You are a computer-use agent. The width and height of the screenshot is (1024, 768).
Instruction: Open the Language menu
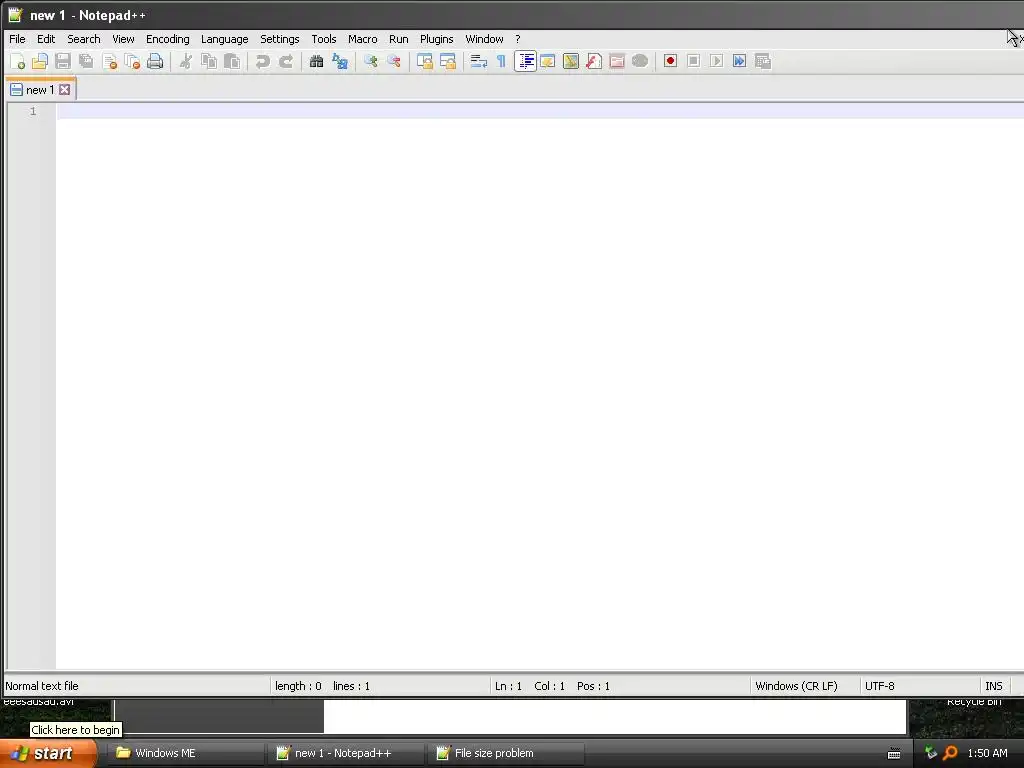(x=224, y=39)
